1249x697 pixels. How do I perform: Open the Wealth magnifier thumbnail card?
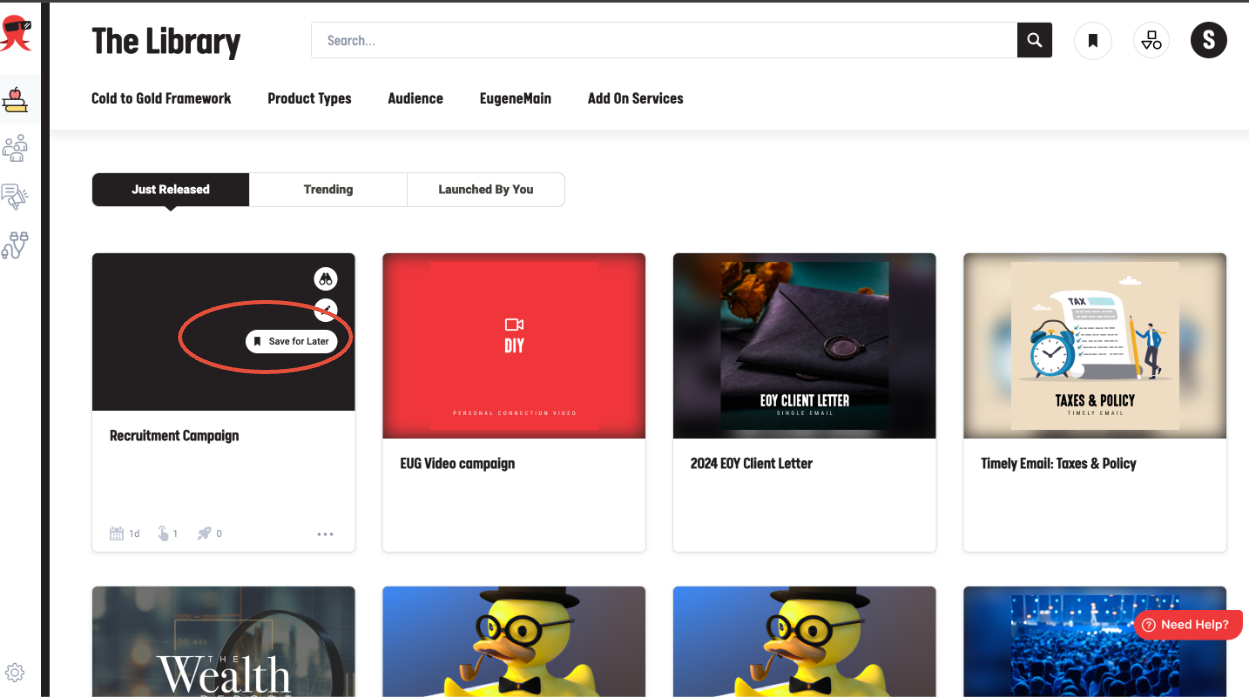(x=223, y=642)
